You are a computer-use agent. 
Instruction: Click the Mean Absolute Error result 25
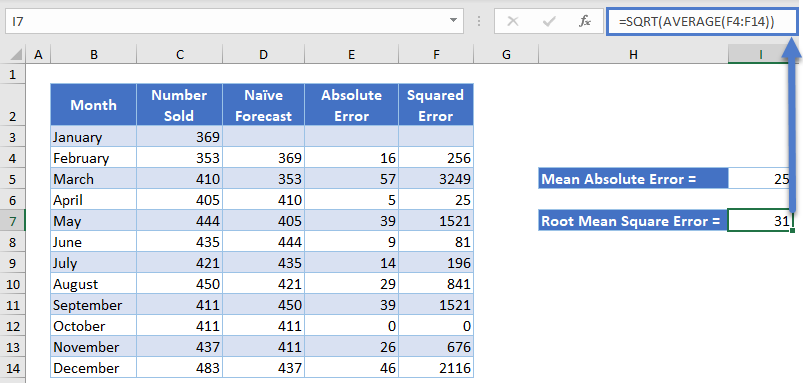760,179
